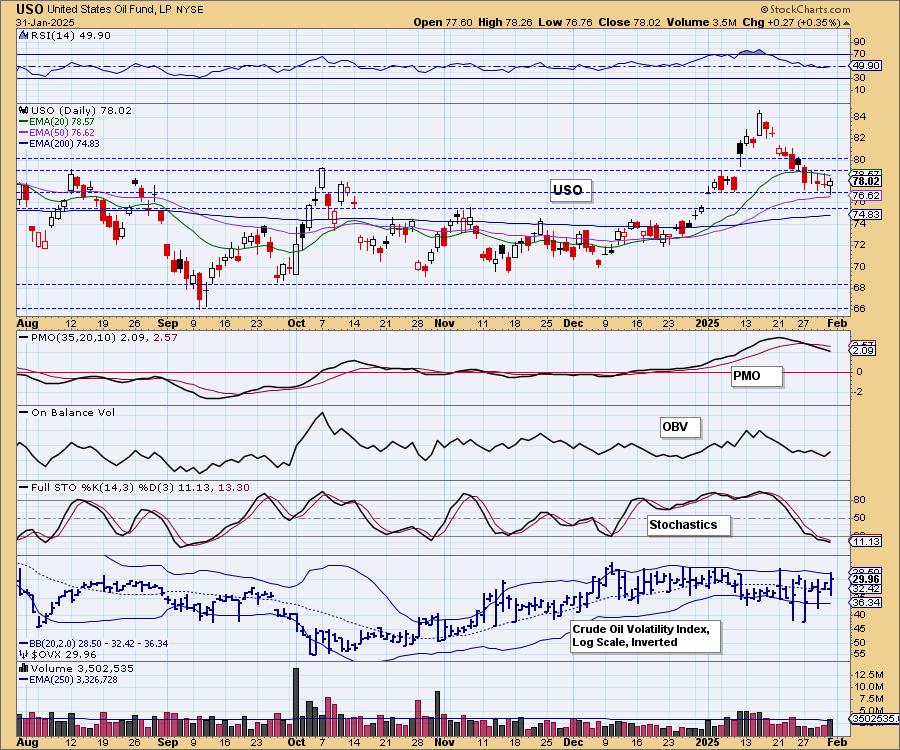
Task: Click the 2025 label on upper date axis
Action: pos(707,323)
